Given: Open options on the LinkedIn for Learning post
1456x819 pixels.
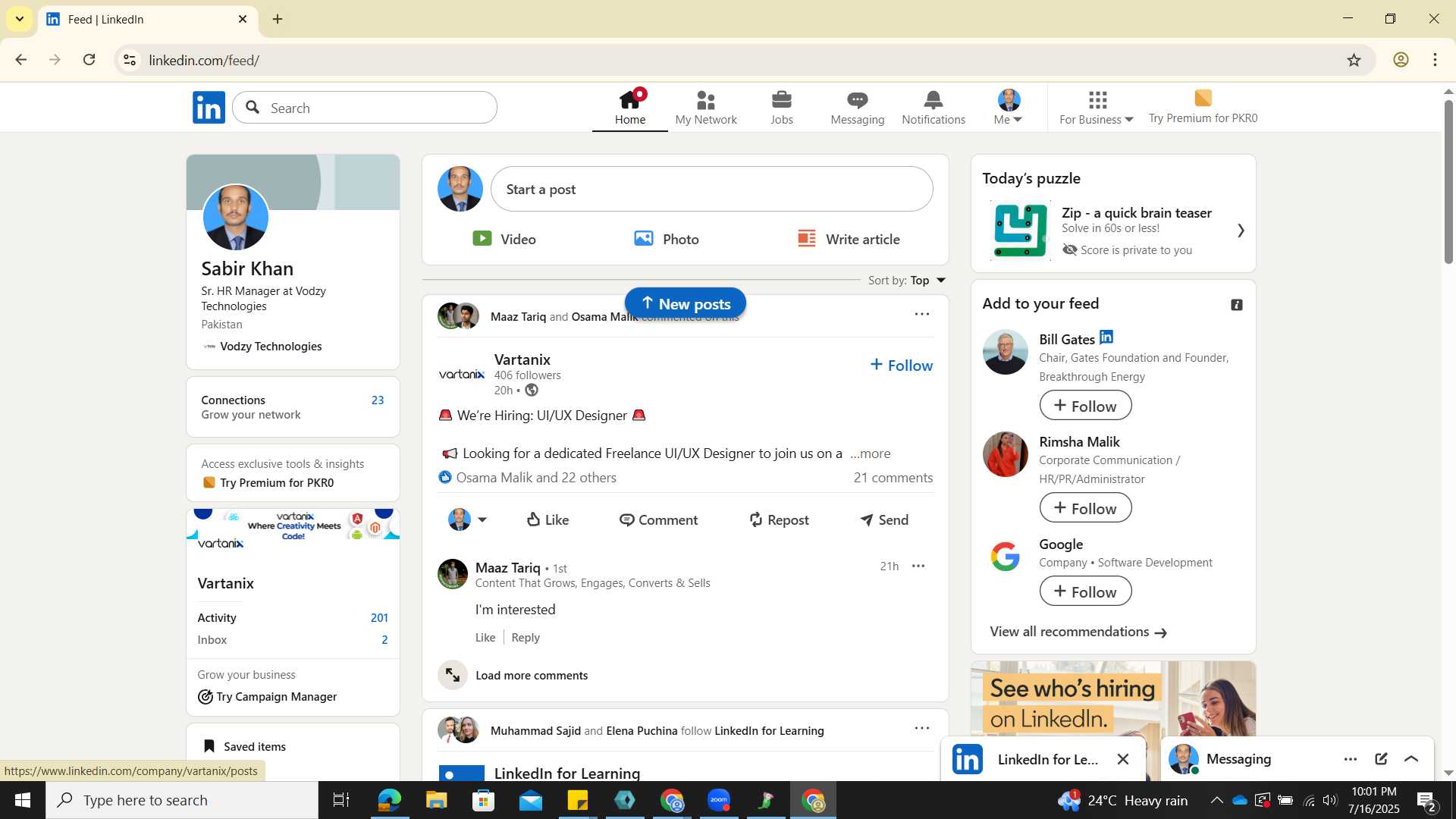Looking at the screenshot, I should [921, 728].
